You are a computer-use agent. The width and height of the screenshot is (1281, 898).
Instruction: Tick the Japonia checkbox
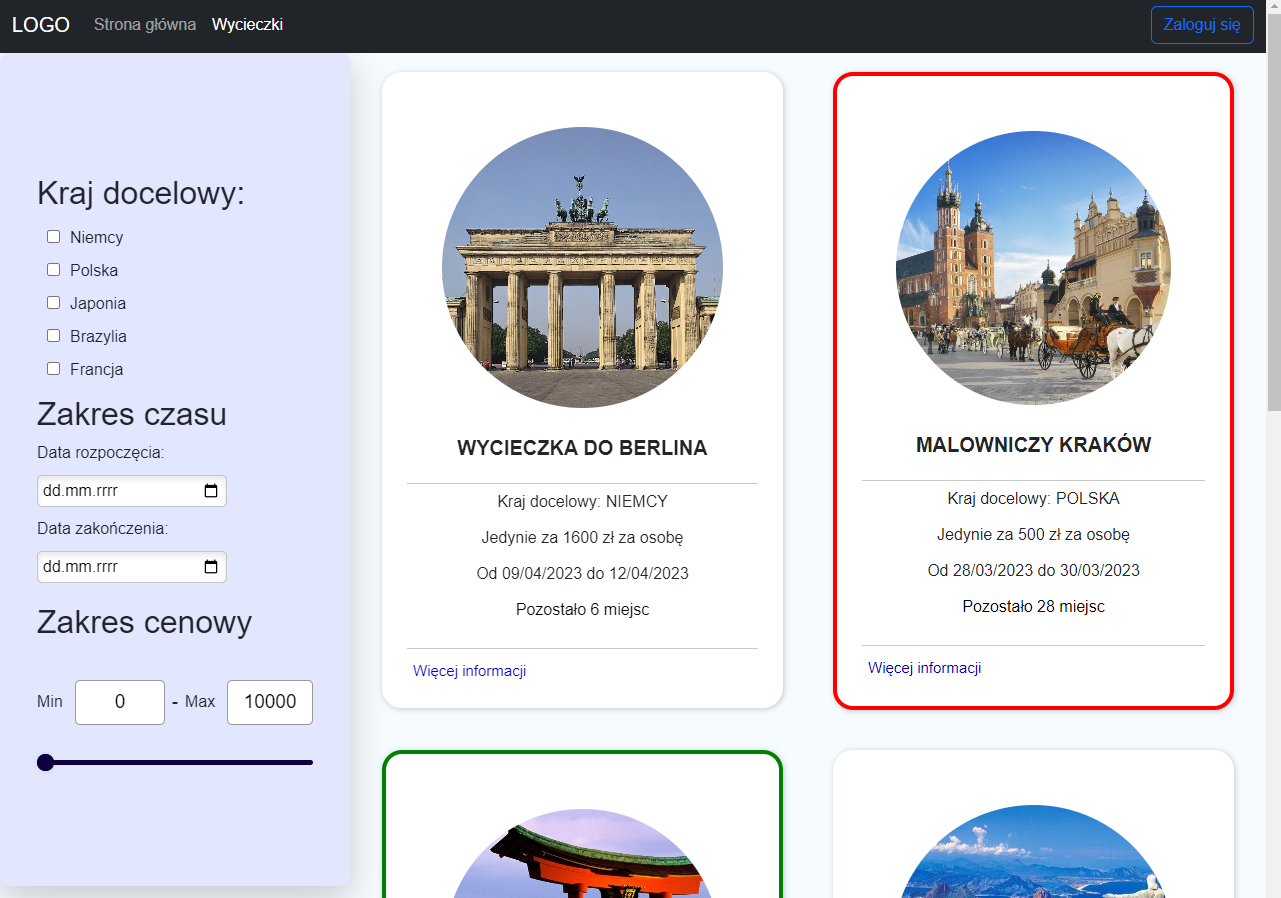pyautogui.click(x=54, y=303)
